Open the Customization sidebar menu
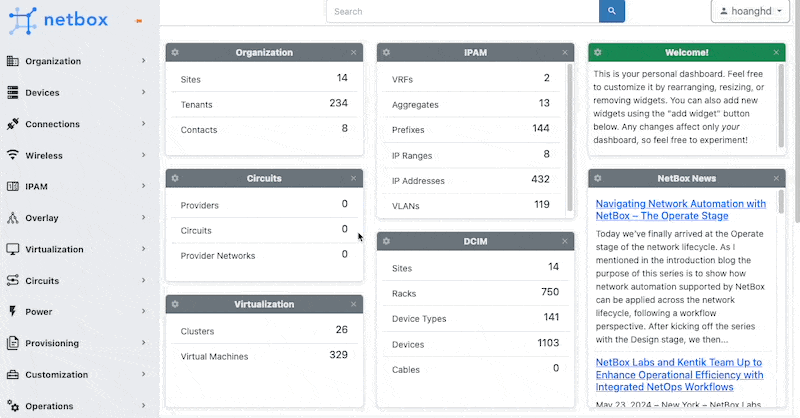800x418 pixels. click(x=77, y=375)
